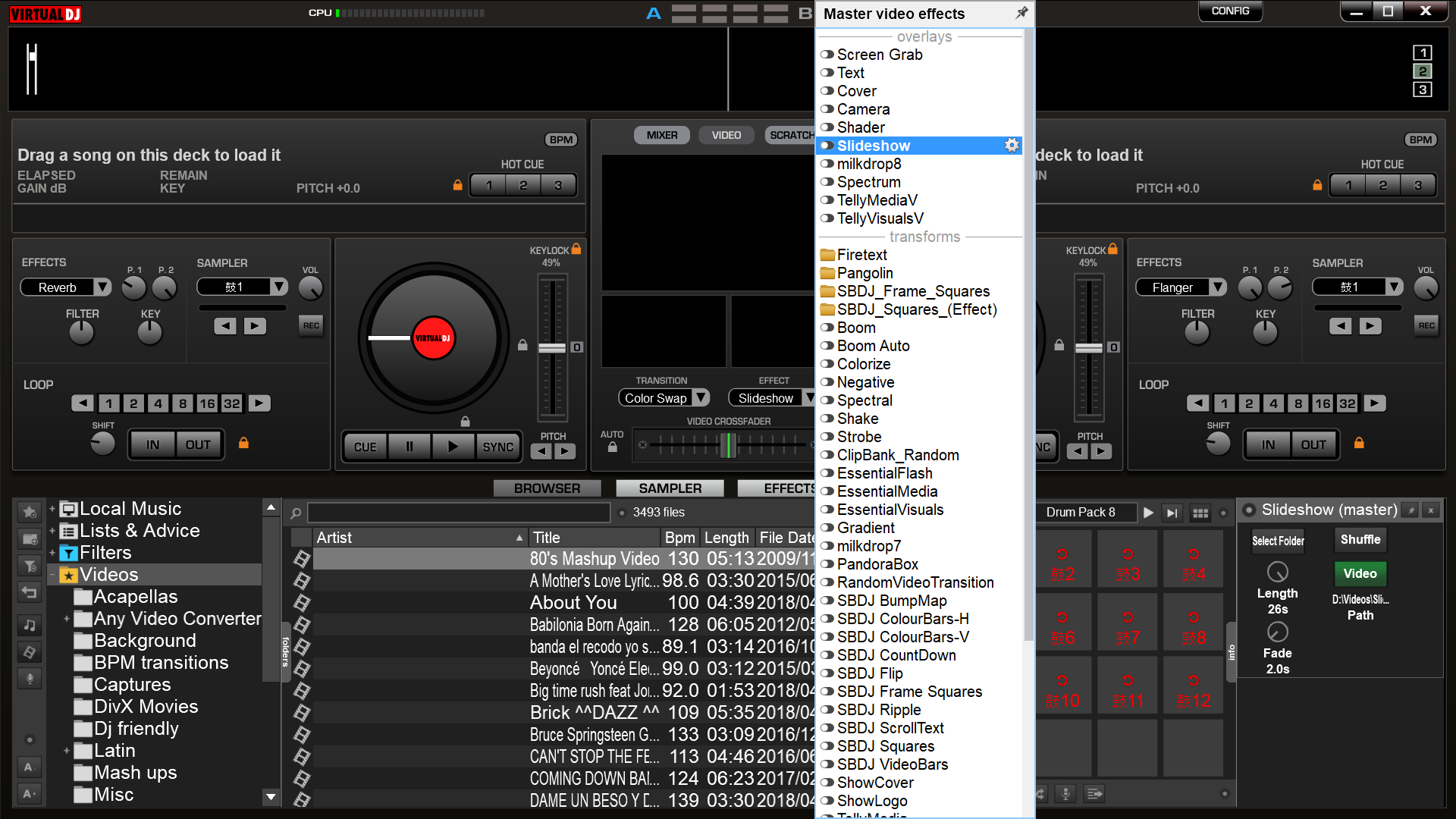This screenshot has width=1456, height=819.
Task: Open Slideshow effect settings gear
Action: 1012,145
